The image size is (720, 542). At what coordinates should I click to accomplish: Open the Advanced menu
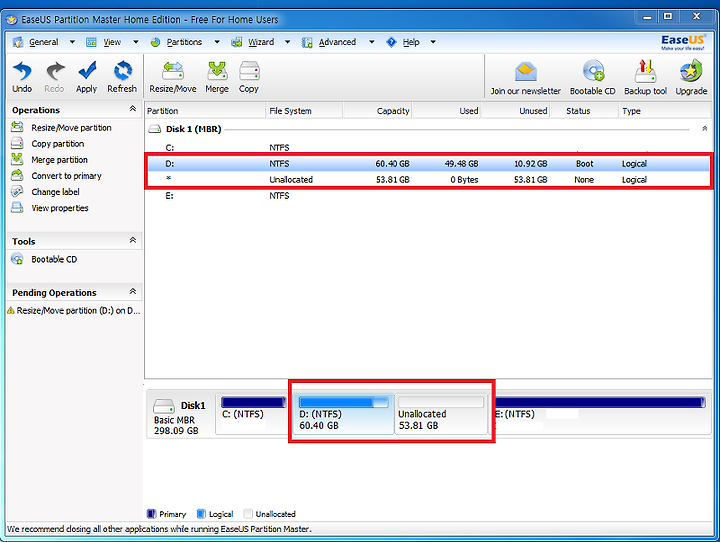[337, 42]
